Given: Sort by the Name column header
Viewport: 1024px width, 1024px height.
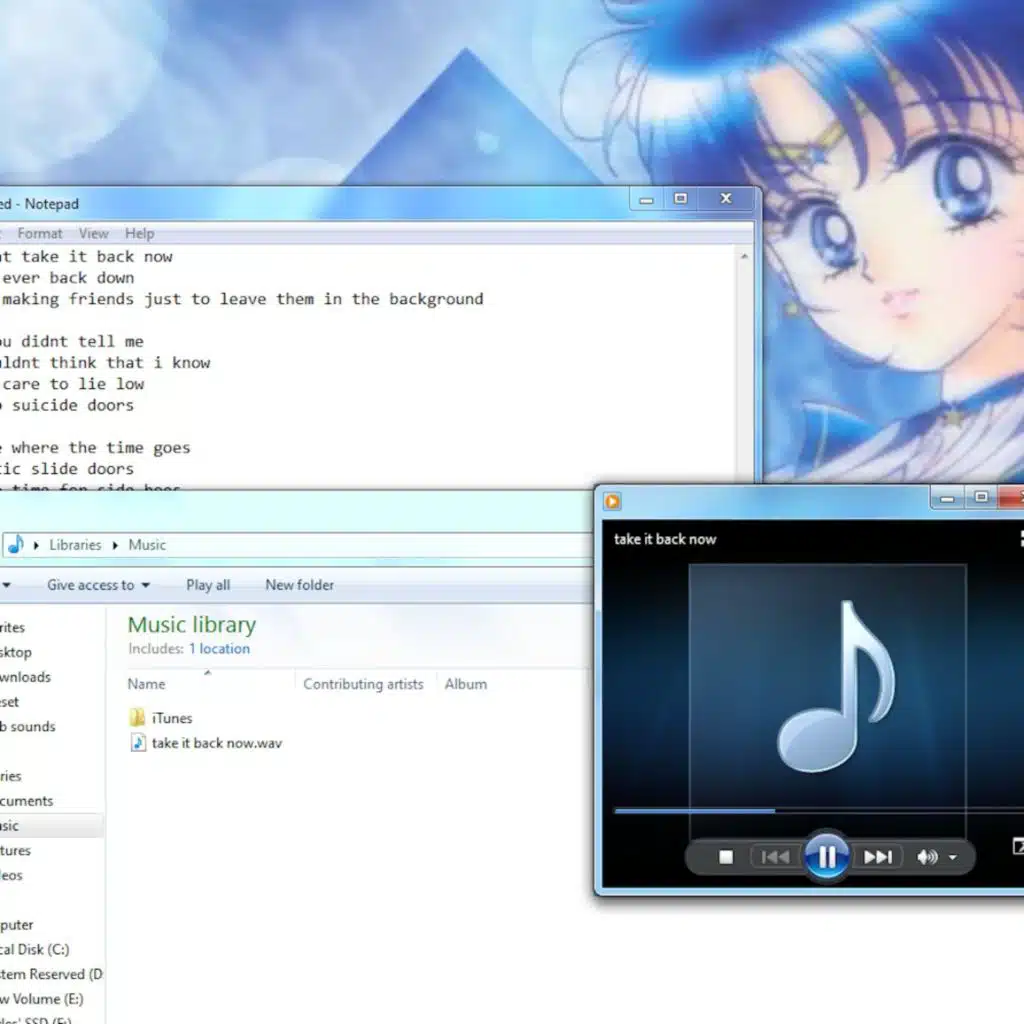Looking at the screenshot, I should coord(146,684).
